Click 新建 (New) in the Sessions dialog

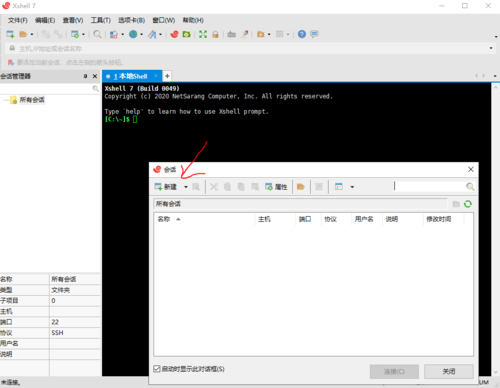pyautogui.click(x=166, y=187)
